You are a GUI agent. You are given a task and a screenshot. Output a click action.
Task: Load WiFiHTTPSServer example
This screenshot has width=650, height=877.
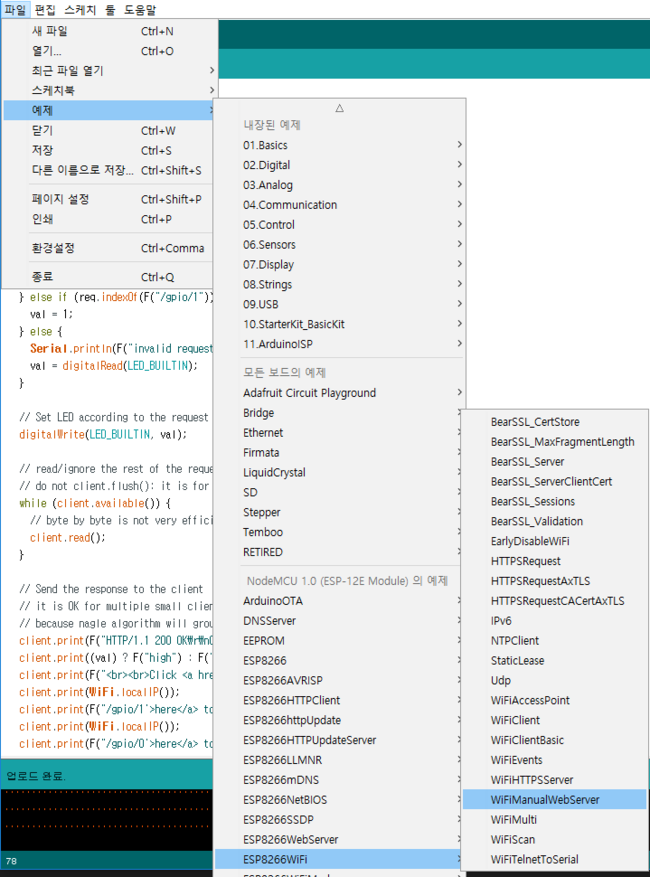pos(554,780)
